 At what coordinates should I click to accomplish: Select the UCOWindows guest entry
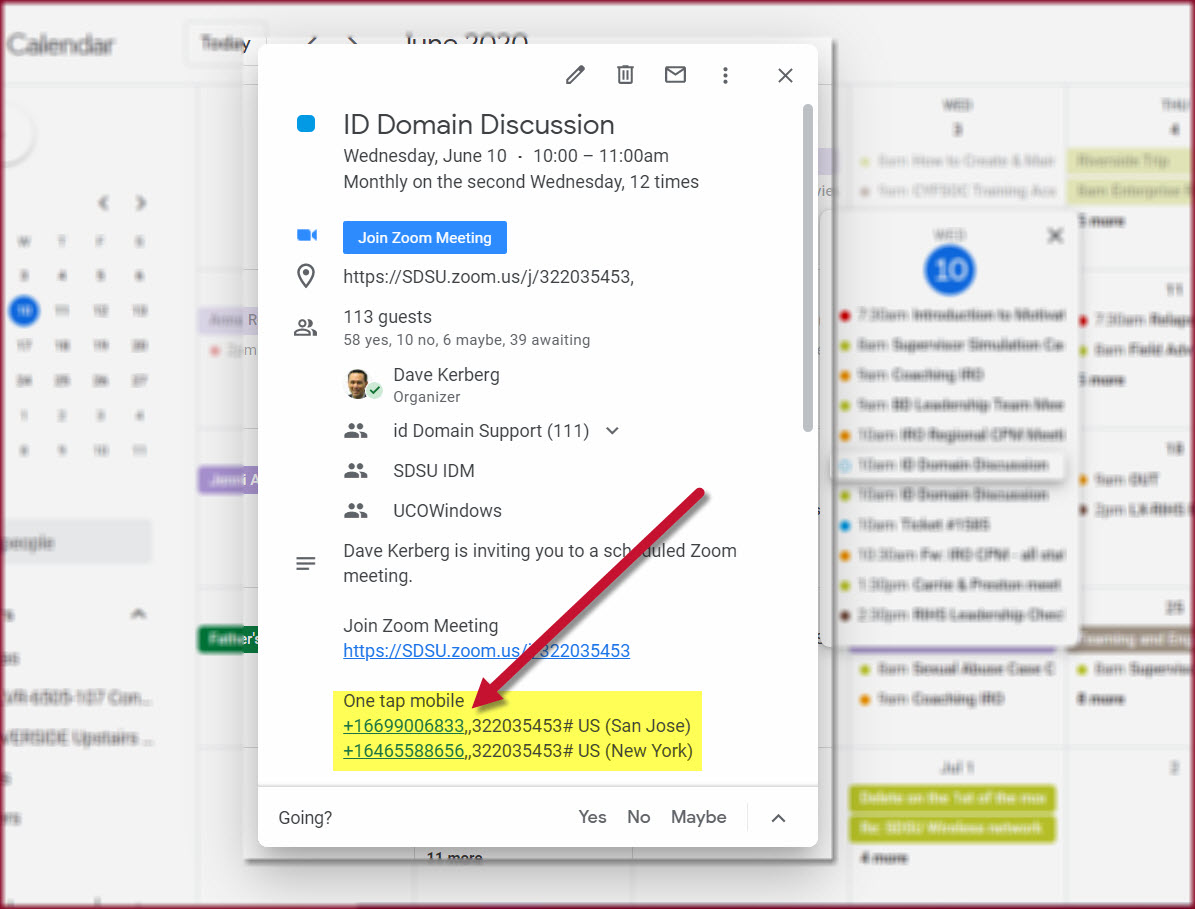pyautogui.click(x=447, y=511)
